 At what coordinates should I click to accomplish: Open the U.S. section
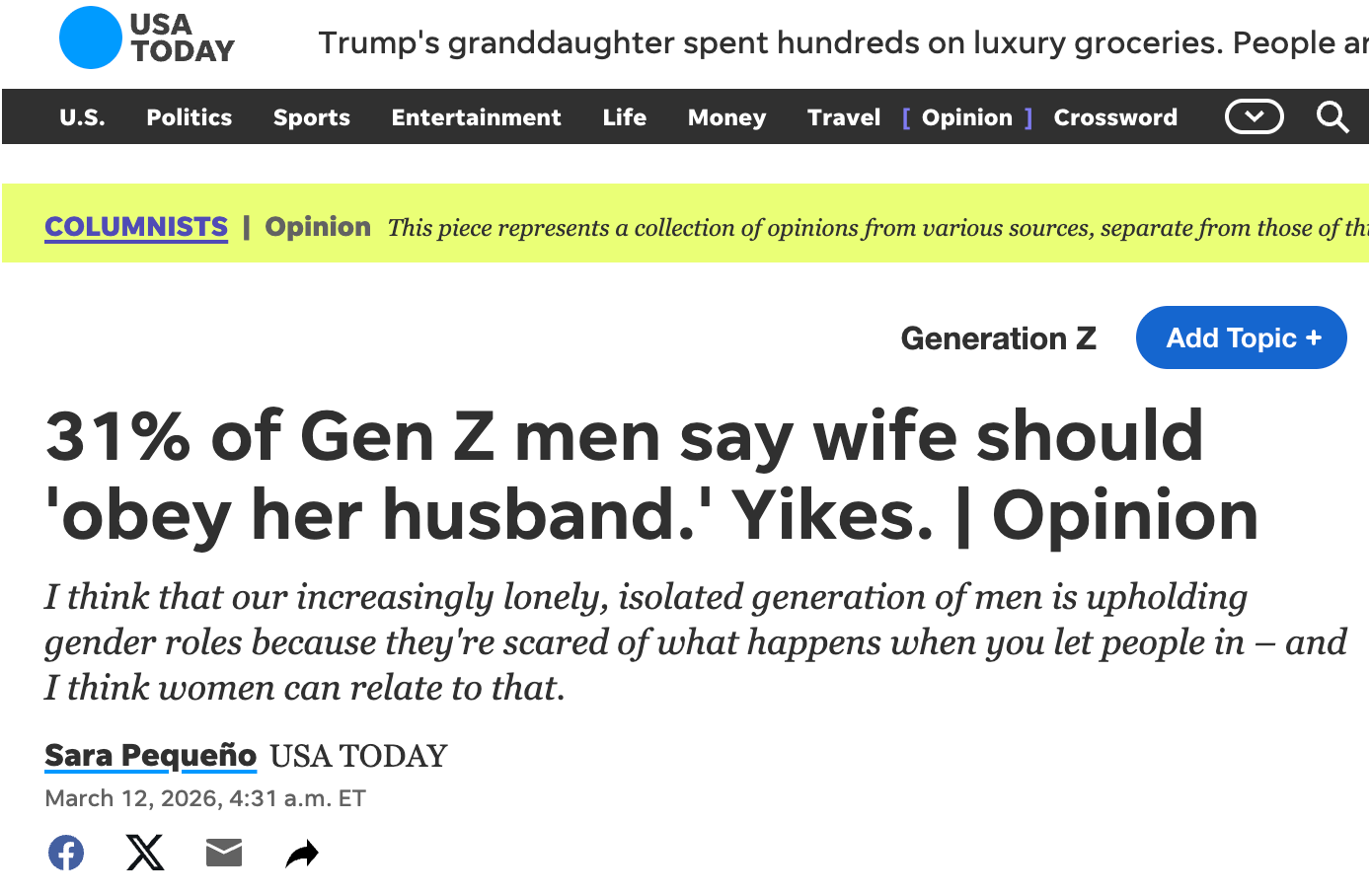point(82,117)
